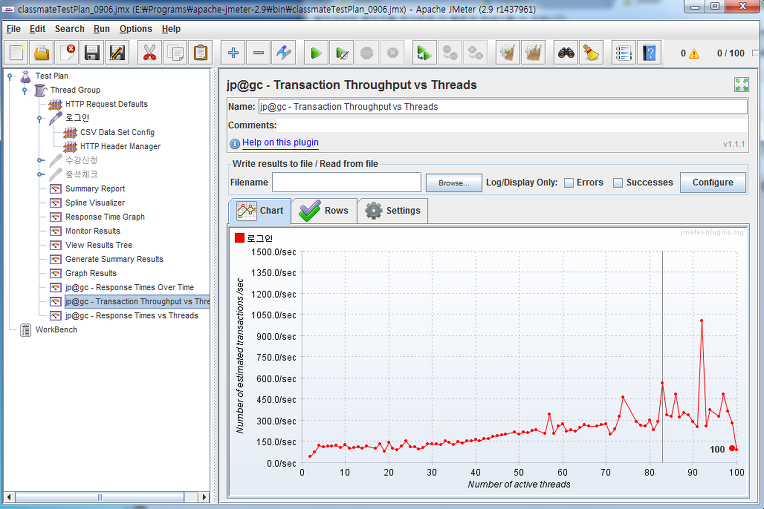Collapse the 로그인 sampler node handle

tap(39, 118)
